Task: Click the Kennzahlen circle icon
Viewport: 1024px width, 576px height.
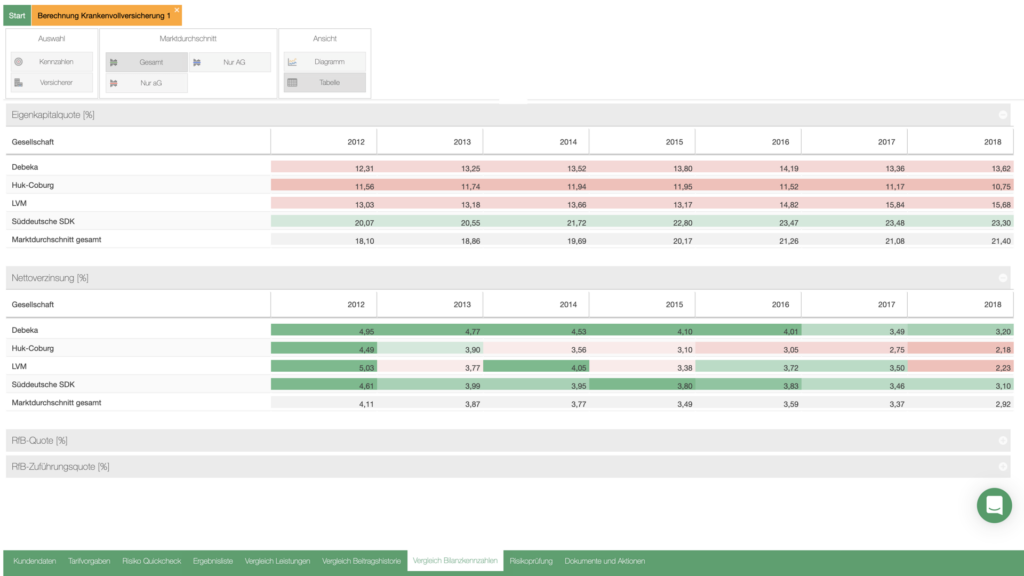Action: click(19, 62)
